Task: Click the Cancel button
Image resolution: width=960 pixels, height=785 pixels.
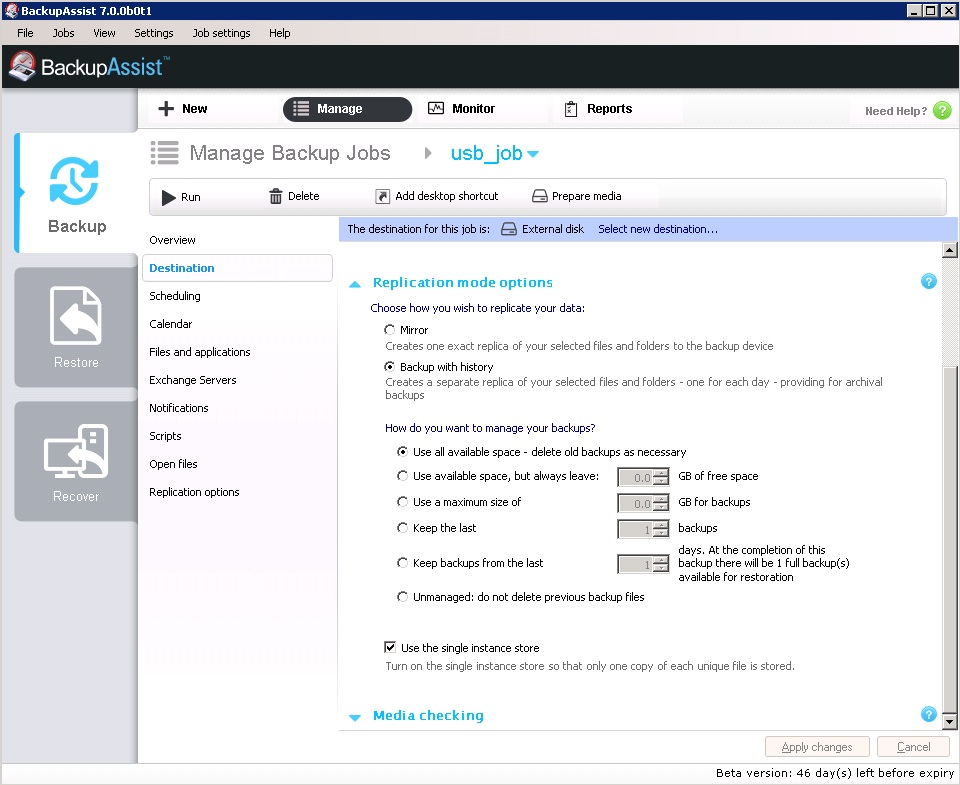Action: pyautogui.click(x=913, y=746)
